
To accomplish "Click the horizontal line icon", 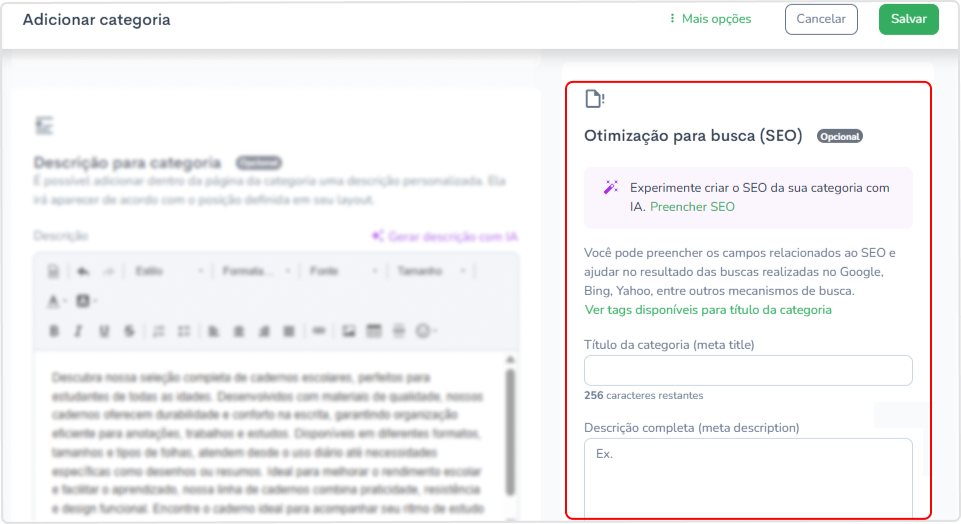I will coord(399,331).
